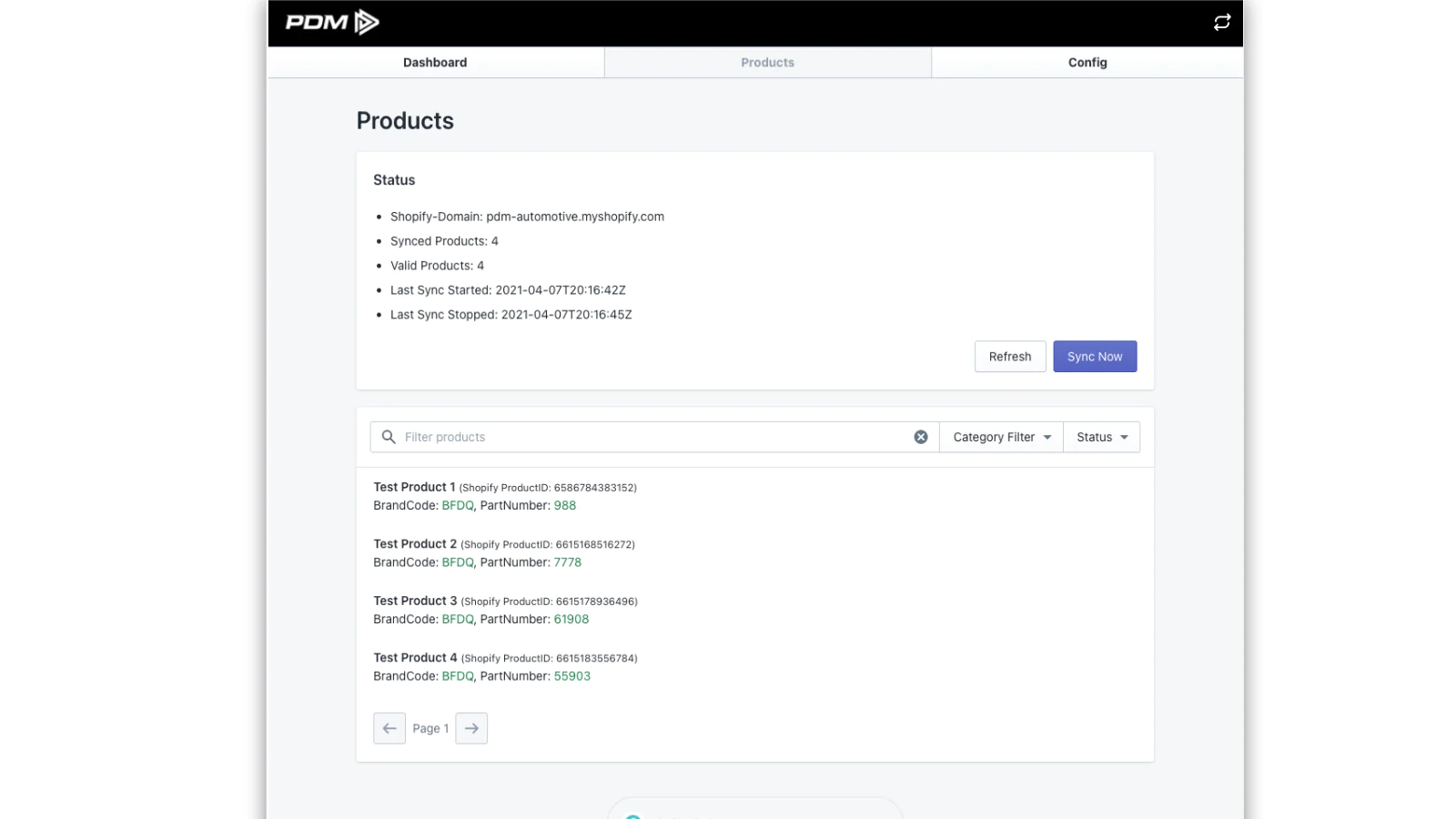Click BrandCode BFDQ of Test Product 1

tap(458, 505)
